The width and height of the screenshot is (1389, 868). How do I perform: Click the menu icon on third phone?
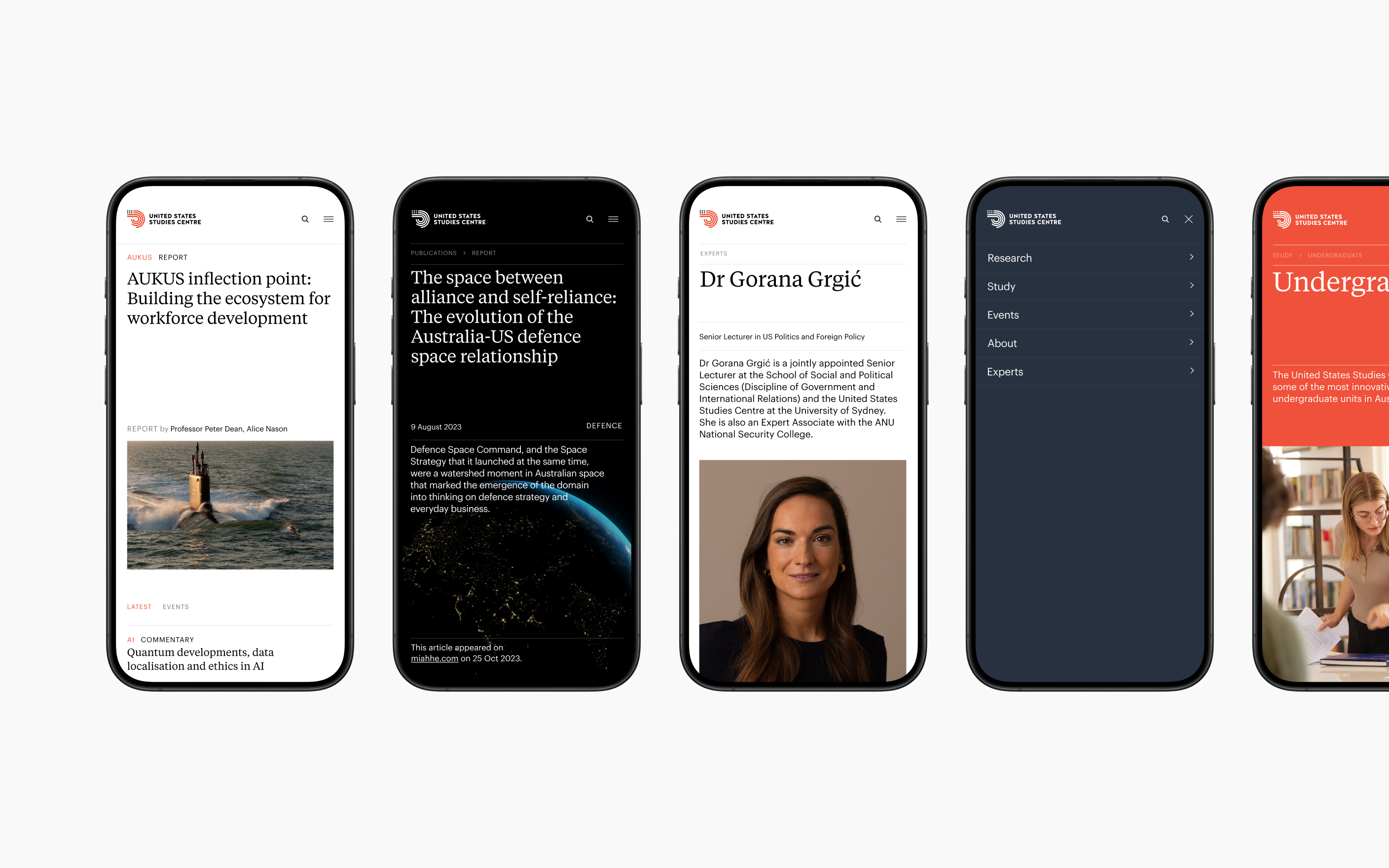(900, 219)
